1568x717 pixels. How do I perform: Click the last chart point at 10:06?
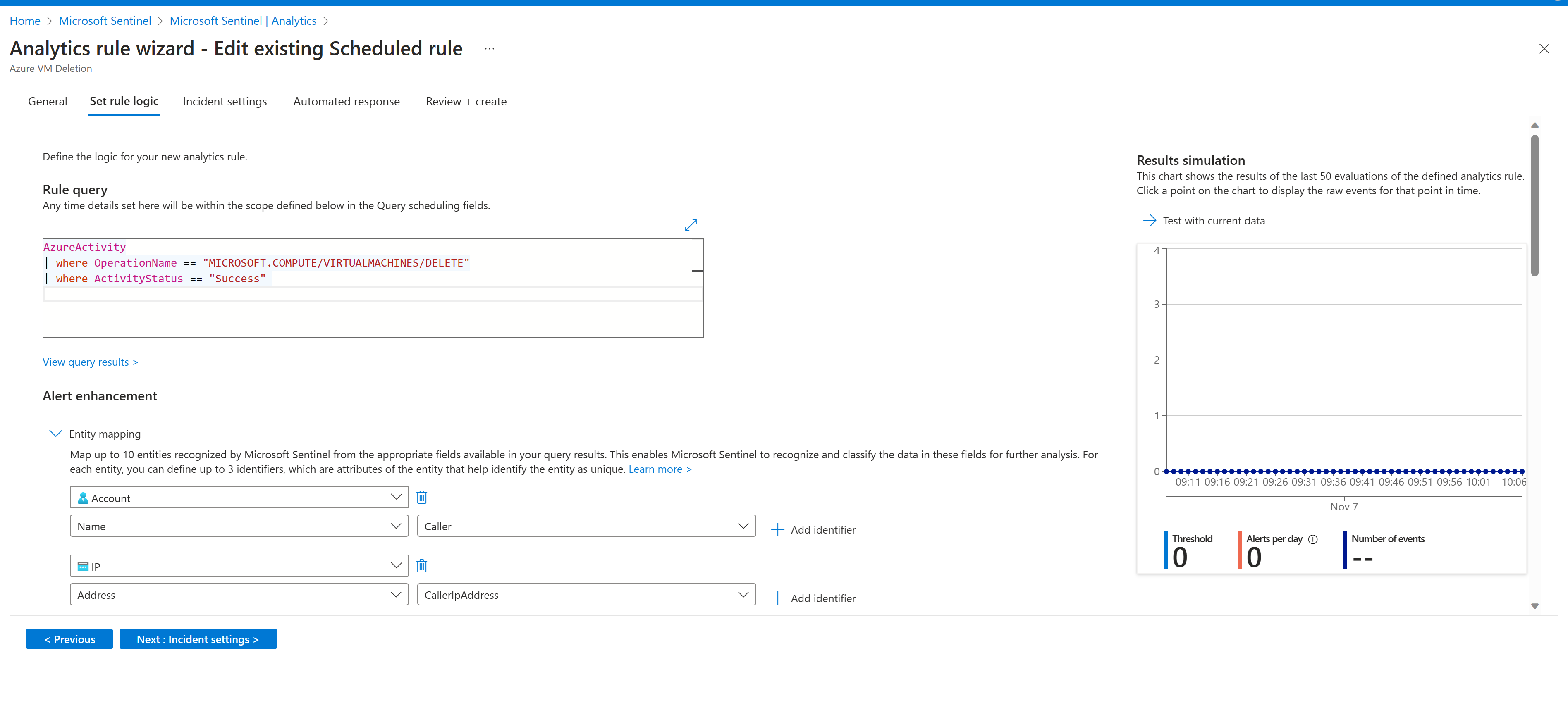tap(1522, 471)
